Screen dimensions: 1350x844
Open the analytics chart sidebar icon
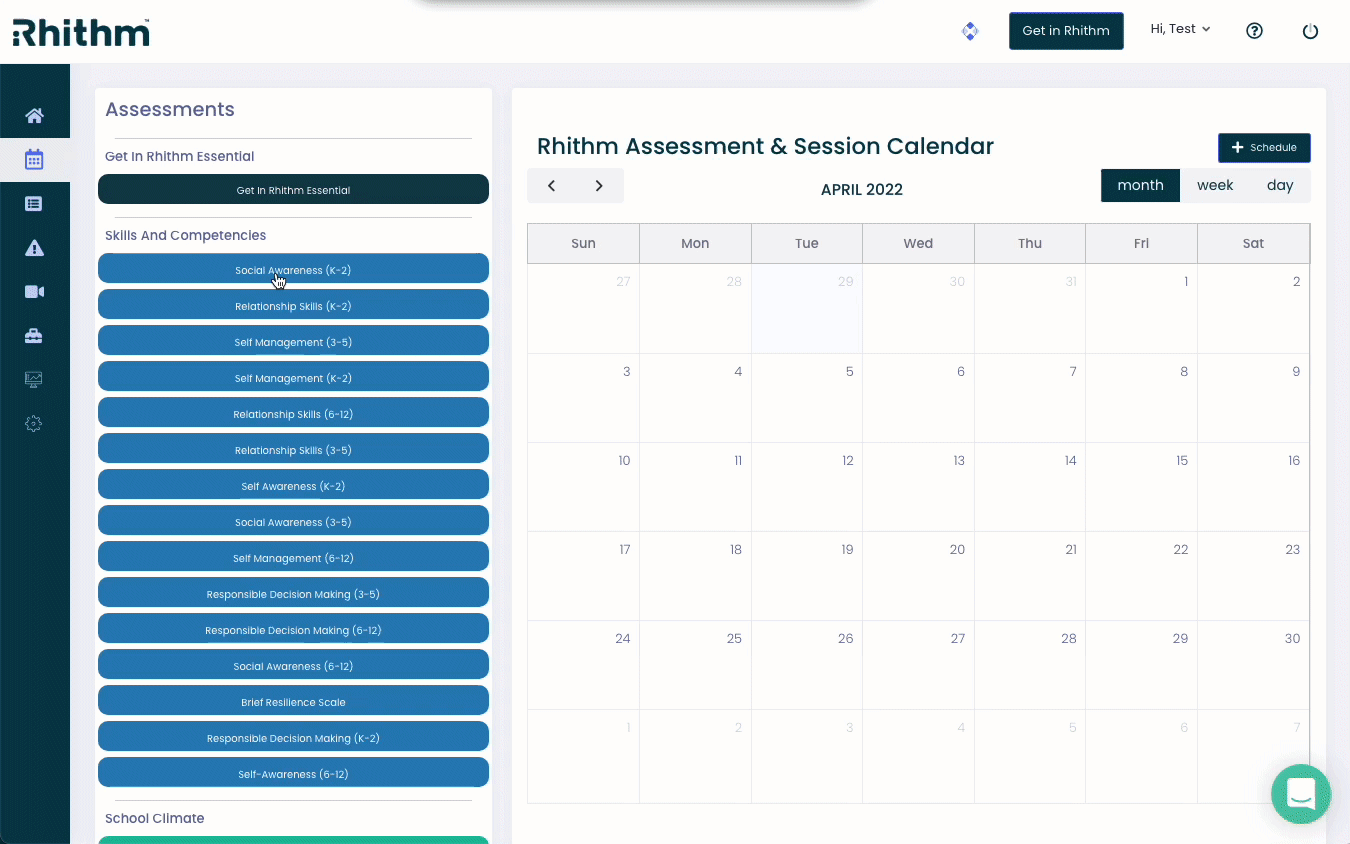tap(34, 380)
